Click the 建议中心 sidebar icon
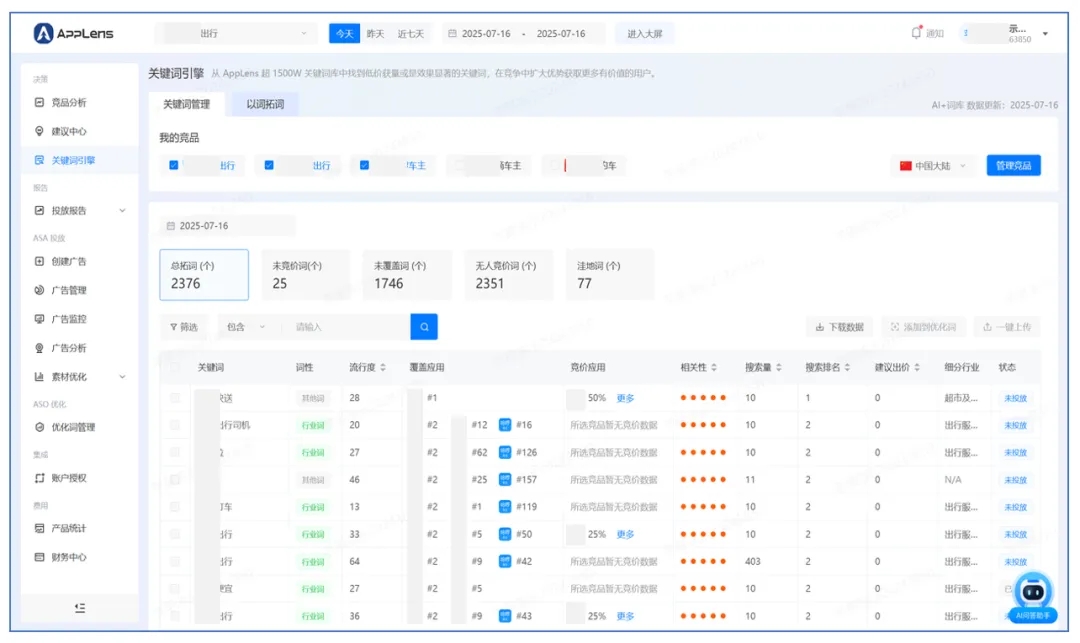This screenshot has width=1080, height=643. [x=40, y=131]
